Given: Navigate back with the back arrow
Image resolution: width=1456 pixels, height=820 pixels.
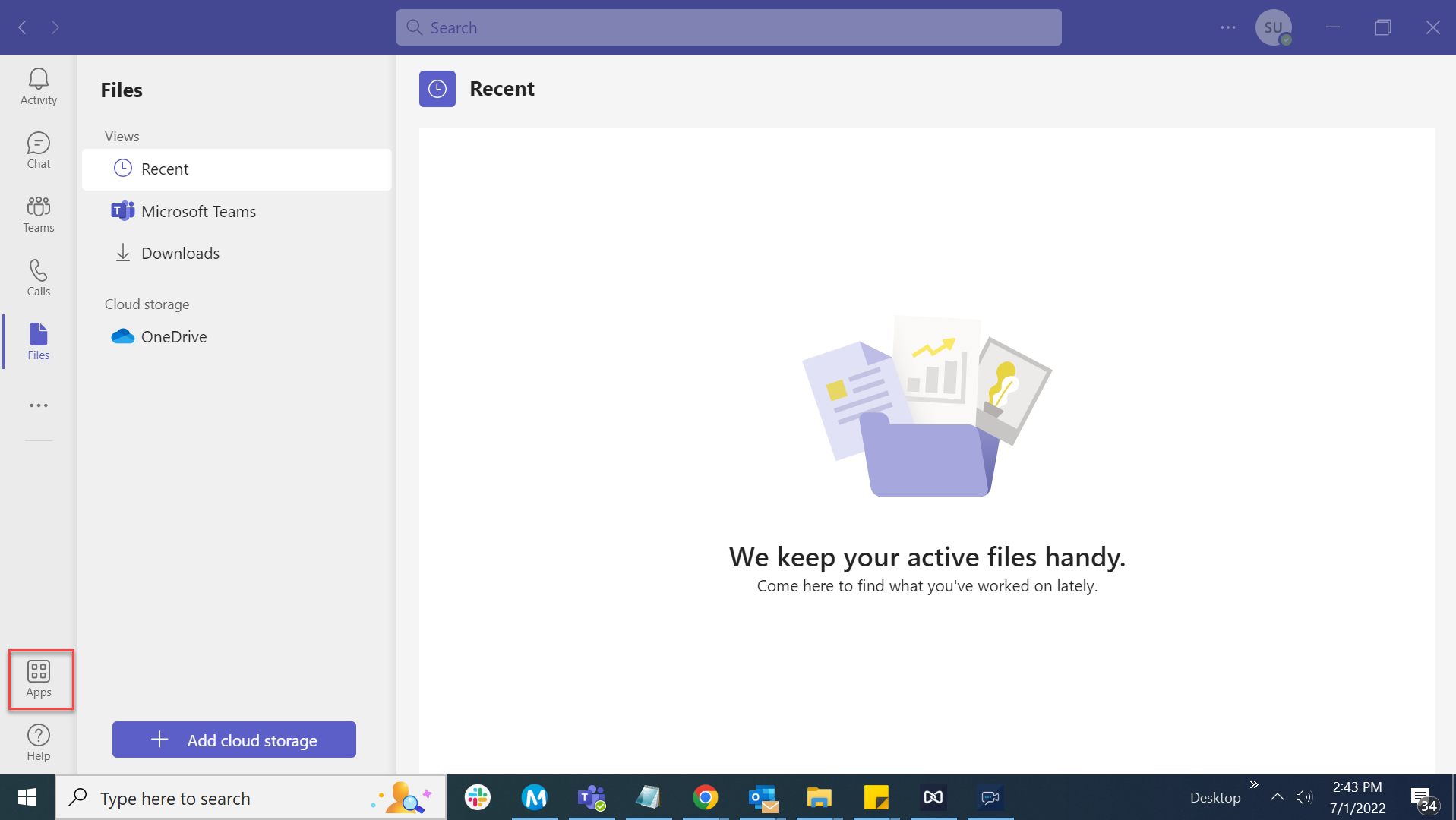Looking at the screenshot, I should (23, 27).
